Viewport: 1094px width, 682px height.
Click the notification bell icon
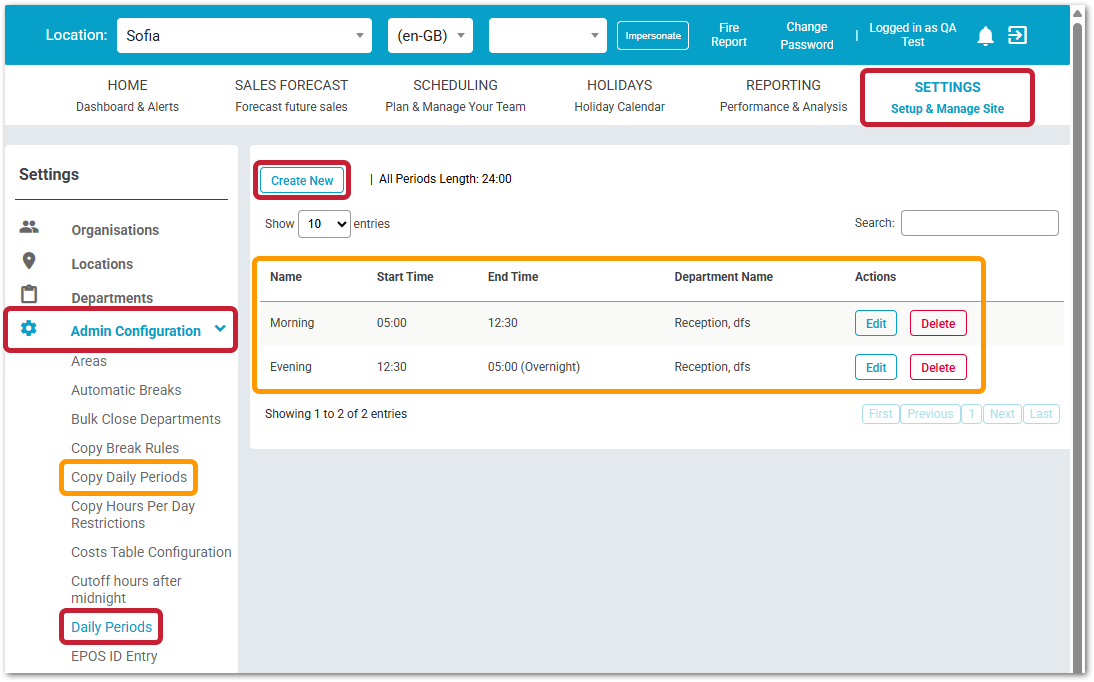coord(985,36)
